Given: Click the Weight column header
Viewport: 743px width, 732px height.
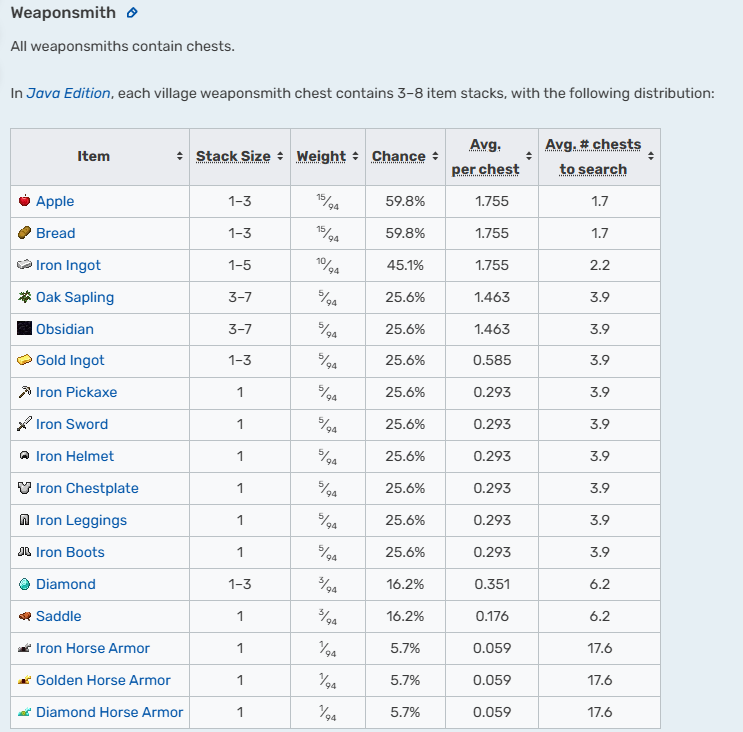Looking at the screenshot, I should pos(321,157).
